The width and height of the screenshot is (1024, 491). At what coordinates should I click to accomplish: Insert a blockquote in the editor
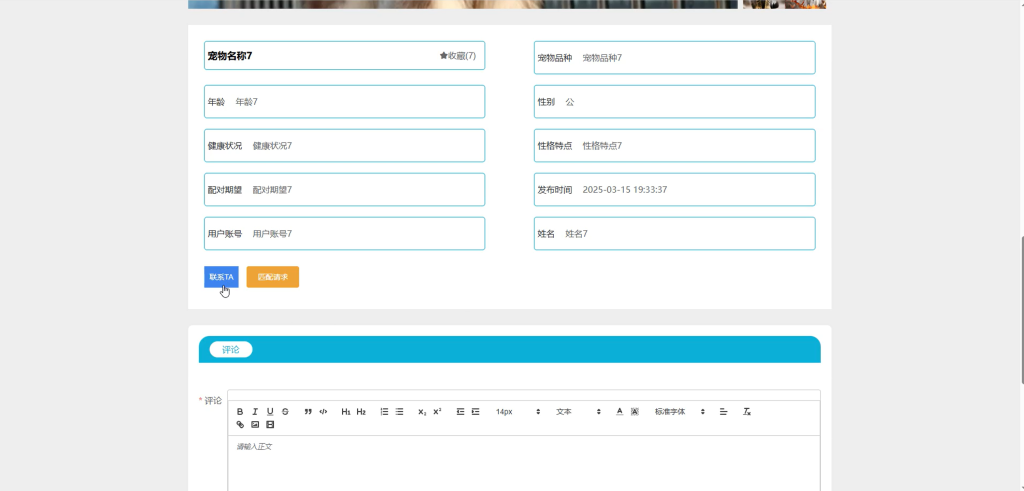tap(308, 412)
